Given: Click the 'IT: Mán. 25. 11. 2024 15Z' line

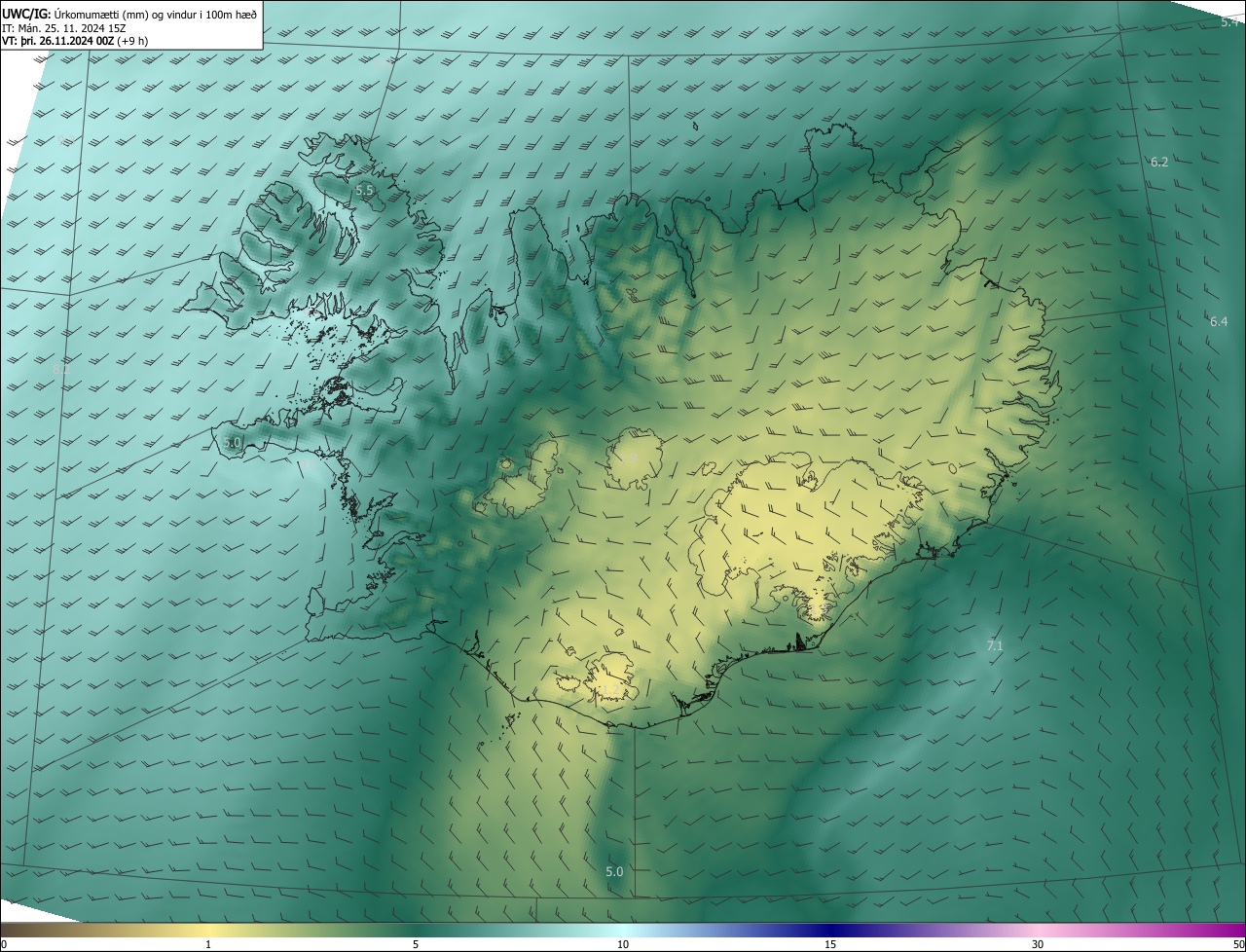Looking at the screenshot, I should (63, 28).
